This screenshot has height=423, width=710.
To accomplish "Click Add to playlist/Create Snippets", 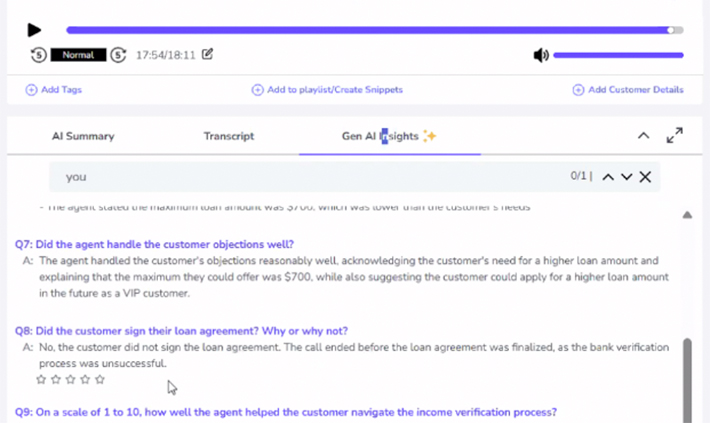I will point(327,90).
